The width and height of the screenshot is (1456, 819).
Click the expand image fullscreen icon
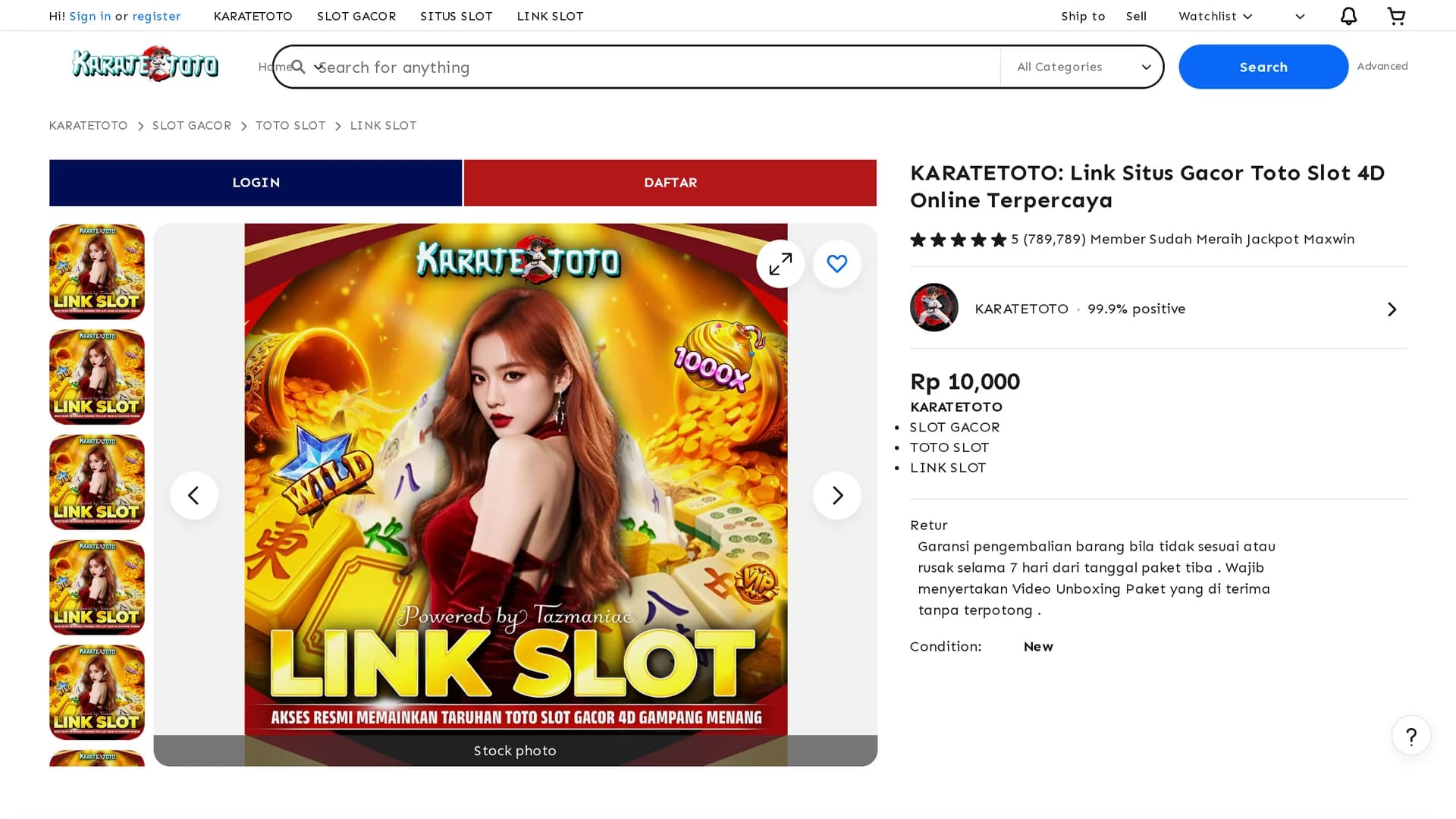point(780,264)
